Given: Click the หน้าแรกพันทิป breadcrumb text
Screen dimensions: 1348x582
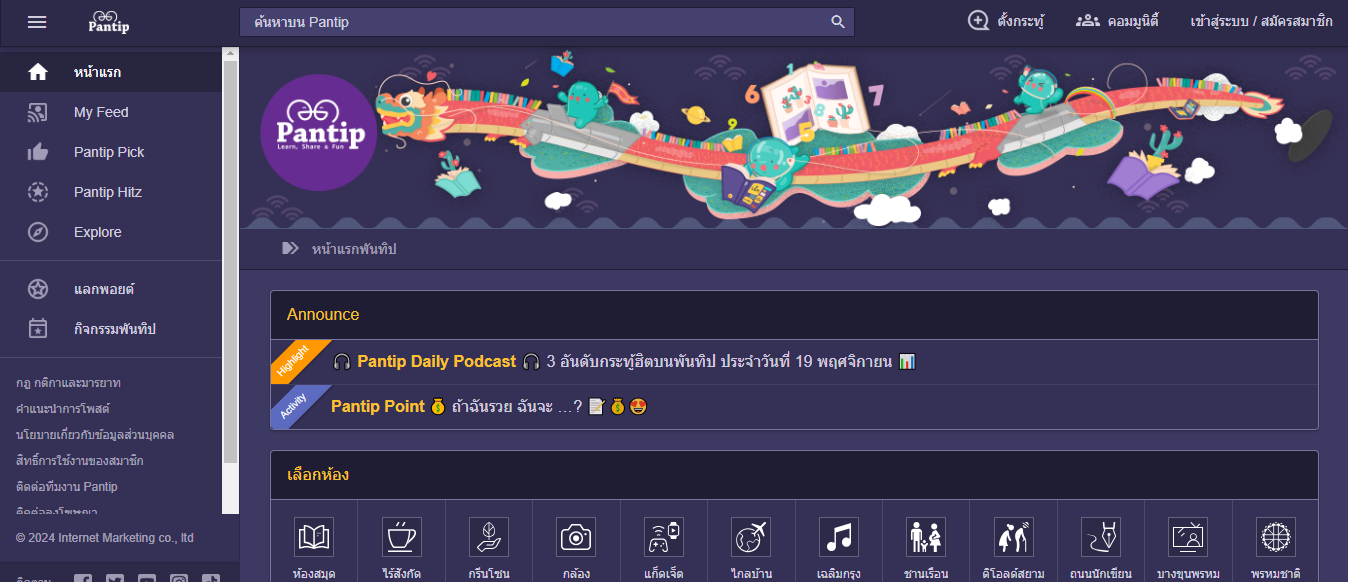Looking at the screenshot, I should click(354, 249).
